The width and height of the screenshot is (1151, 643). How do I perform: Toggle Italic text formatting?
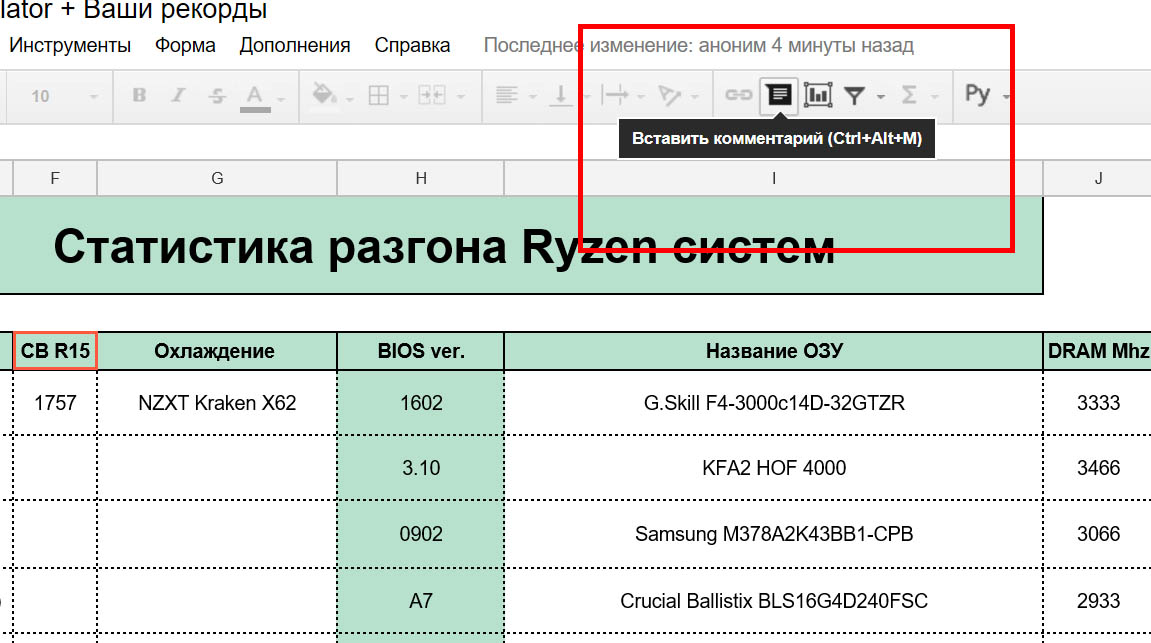click(x=178, y=95)
